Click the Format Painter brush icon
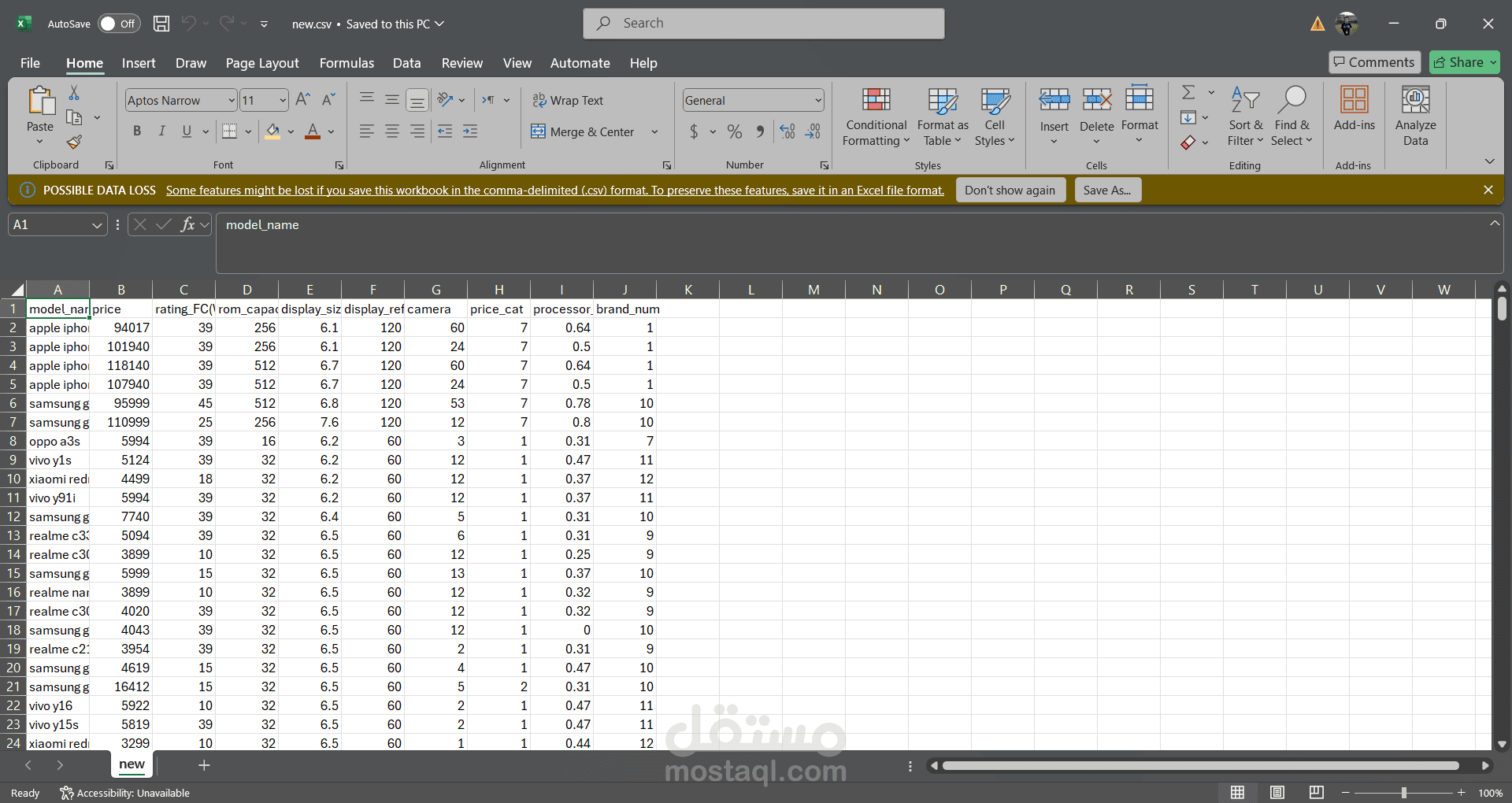The height and width of the screenshot is (803, 1512). (74, 142)
